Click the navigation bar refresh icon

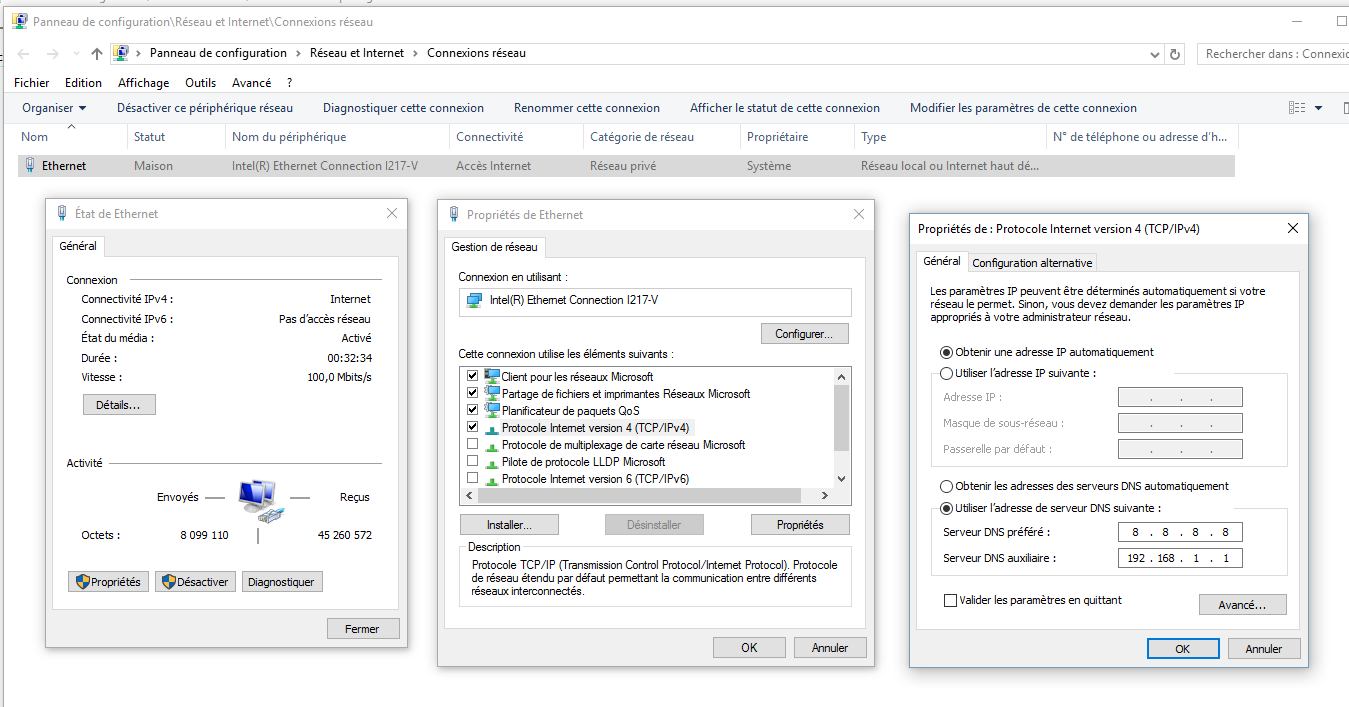1175,53
